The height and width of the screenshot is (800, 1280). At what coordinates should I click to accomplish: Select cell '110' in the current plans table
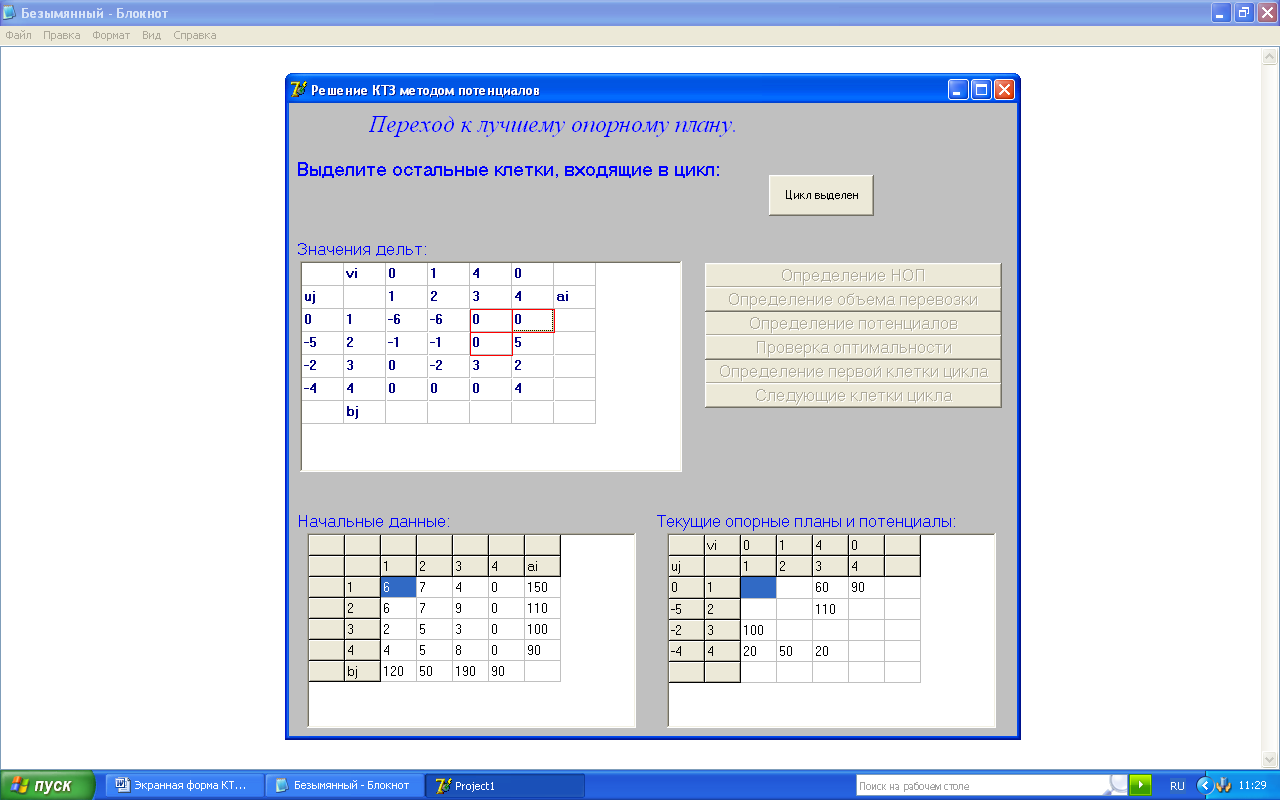point(830,608)
